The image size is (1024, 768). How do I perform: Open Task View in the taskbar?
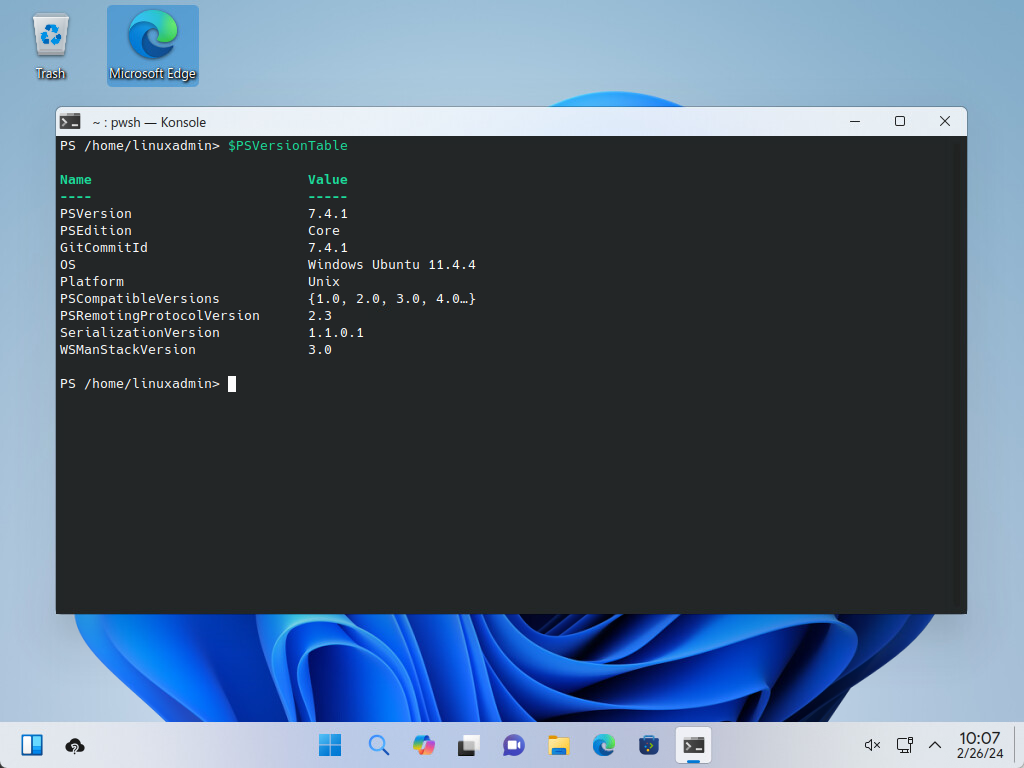pos(469,745)
